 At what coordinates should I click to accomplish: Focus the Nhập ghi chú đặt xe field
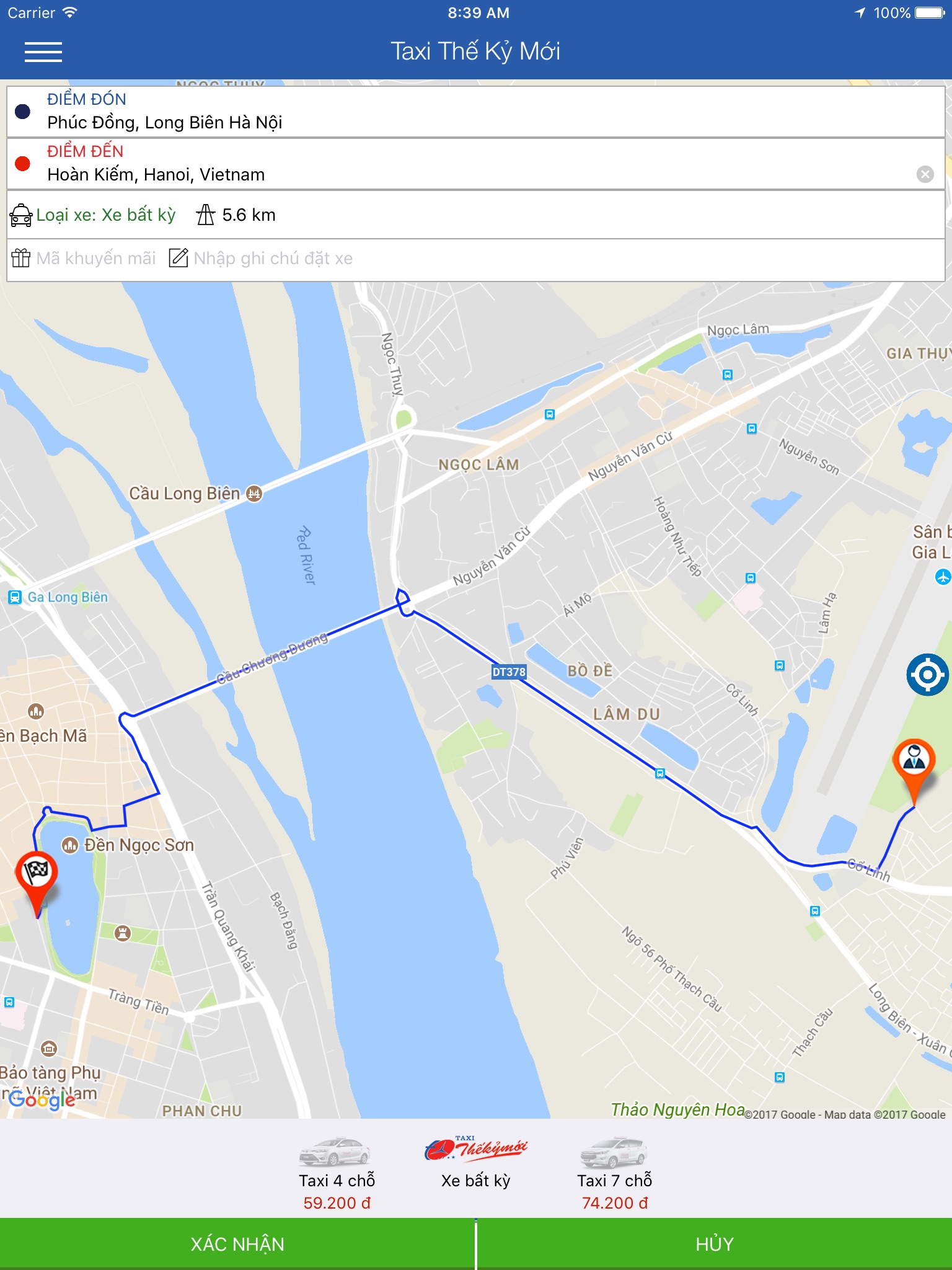tap(273, 258)
